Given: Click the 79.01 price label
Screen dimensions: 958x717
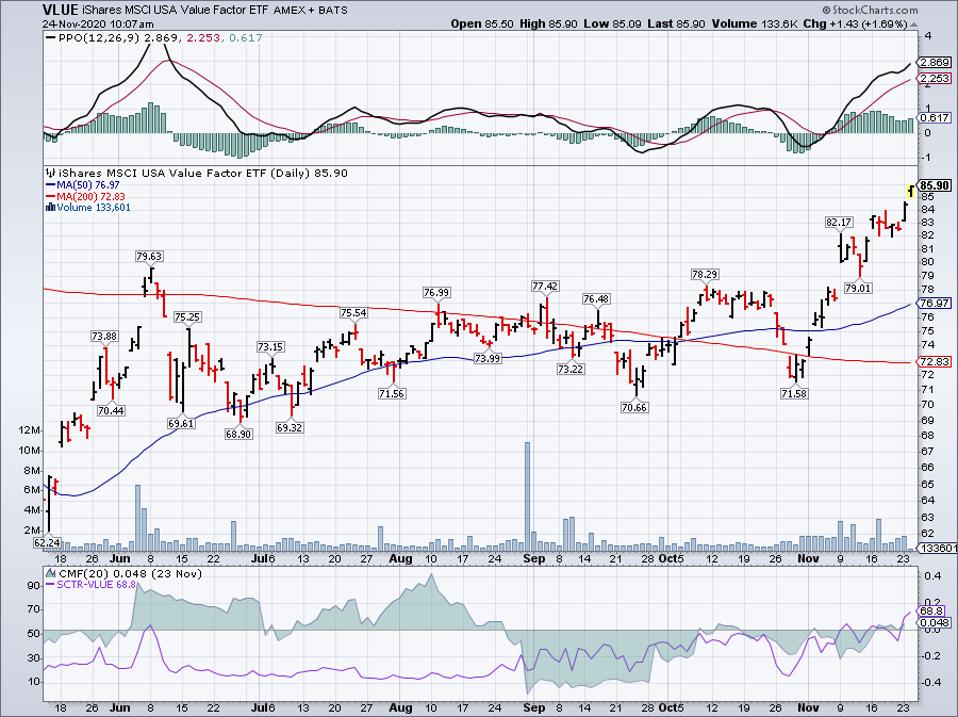Looking at the screenshot, I should tap(858, 287).
